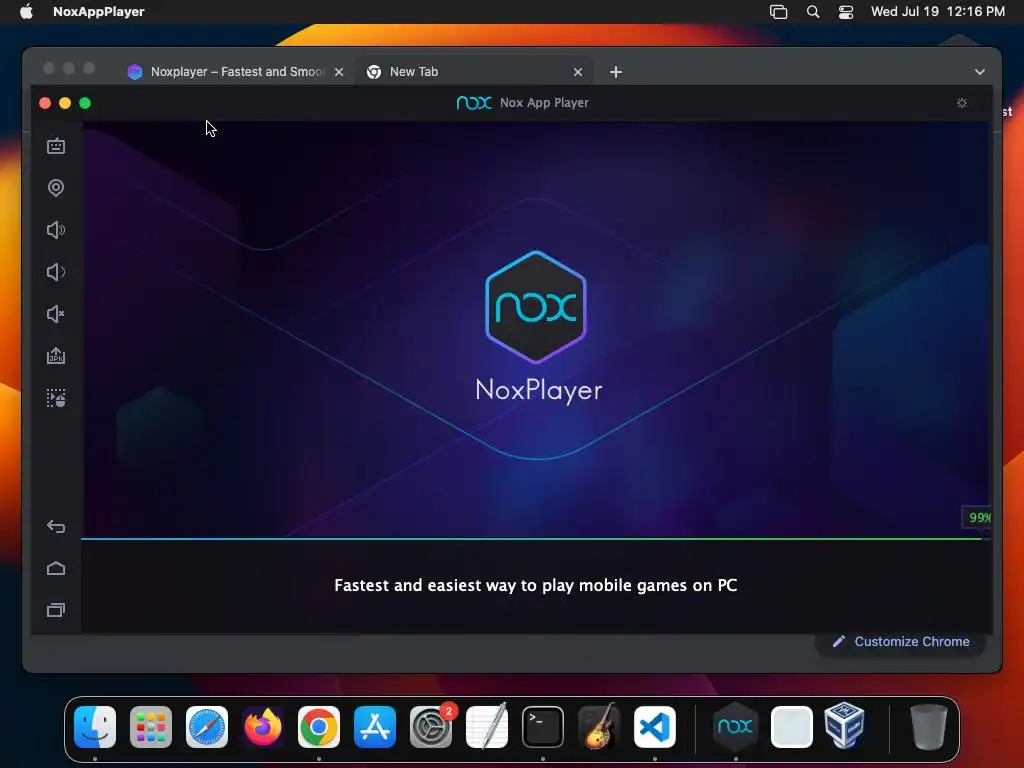Click the 99% loading progress indicator
This screenshot has height=768, width=1024.
pos(979,517)
